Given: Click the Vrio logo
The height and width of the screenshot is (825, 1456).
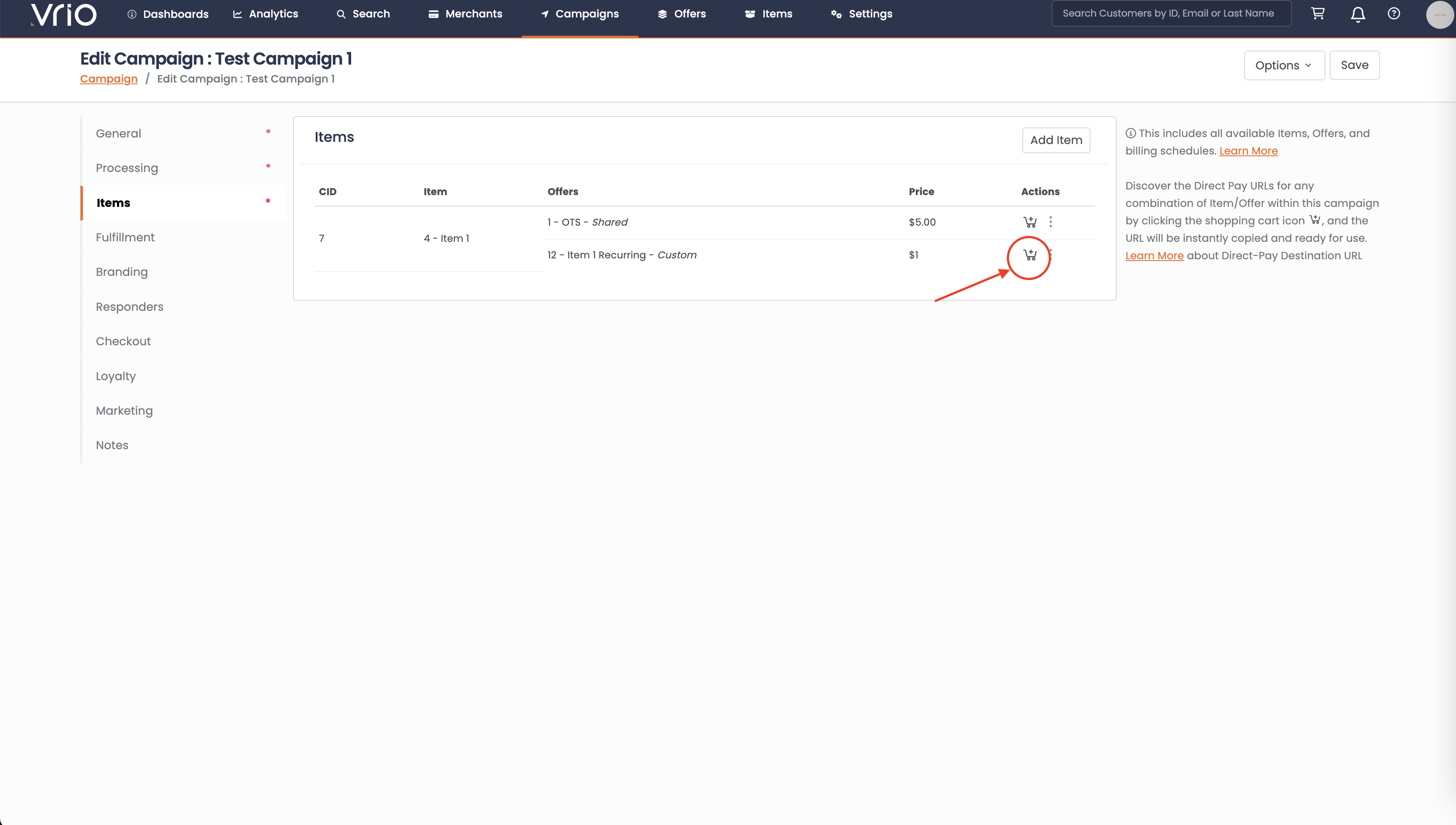Looking at the screenshot, I should click(63, 14).
